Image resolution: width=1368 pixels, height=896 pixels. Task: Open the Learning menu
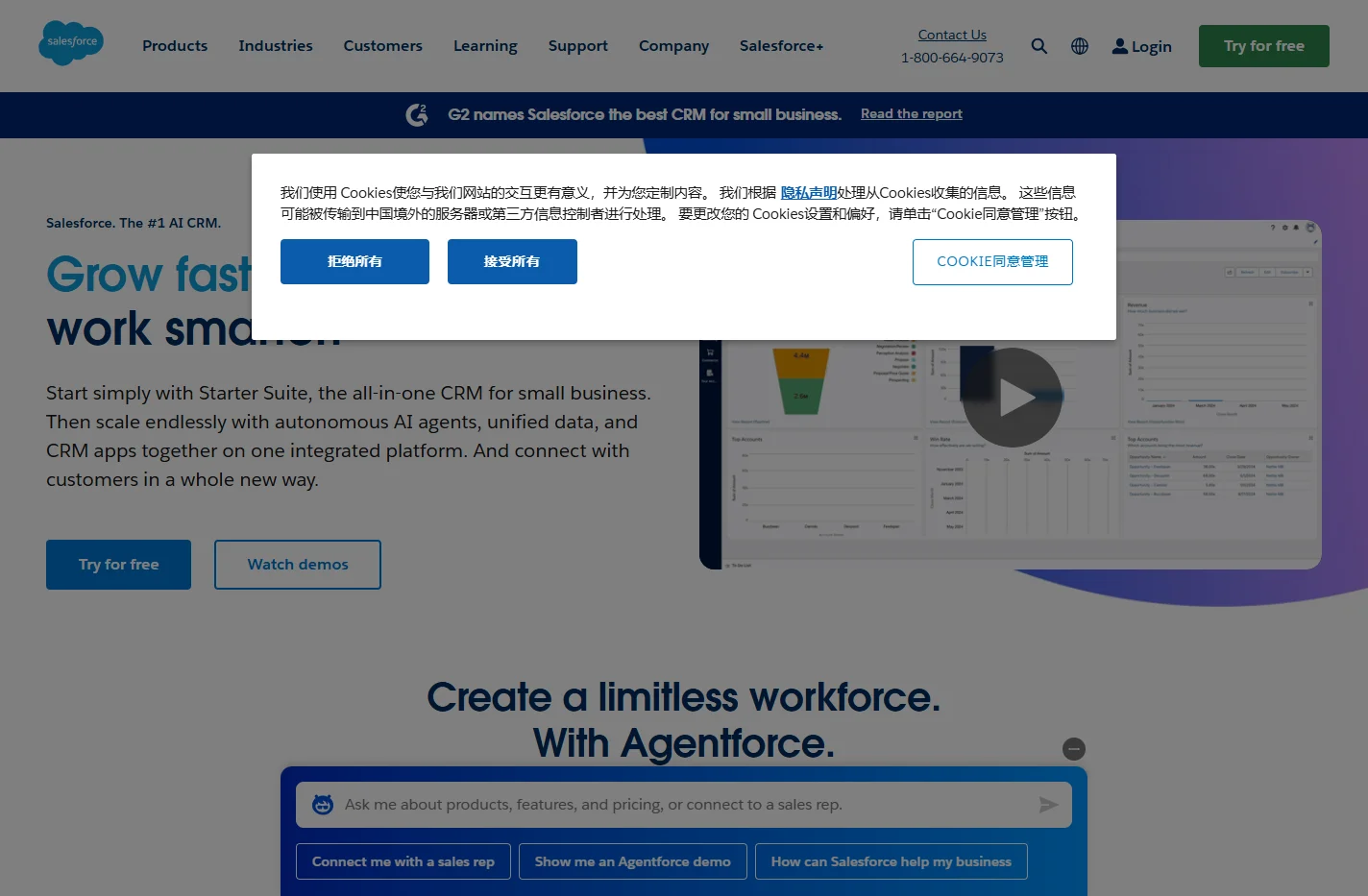[x=485, y=46]
